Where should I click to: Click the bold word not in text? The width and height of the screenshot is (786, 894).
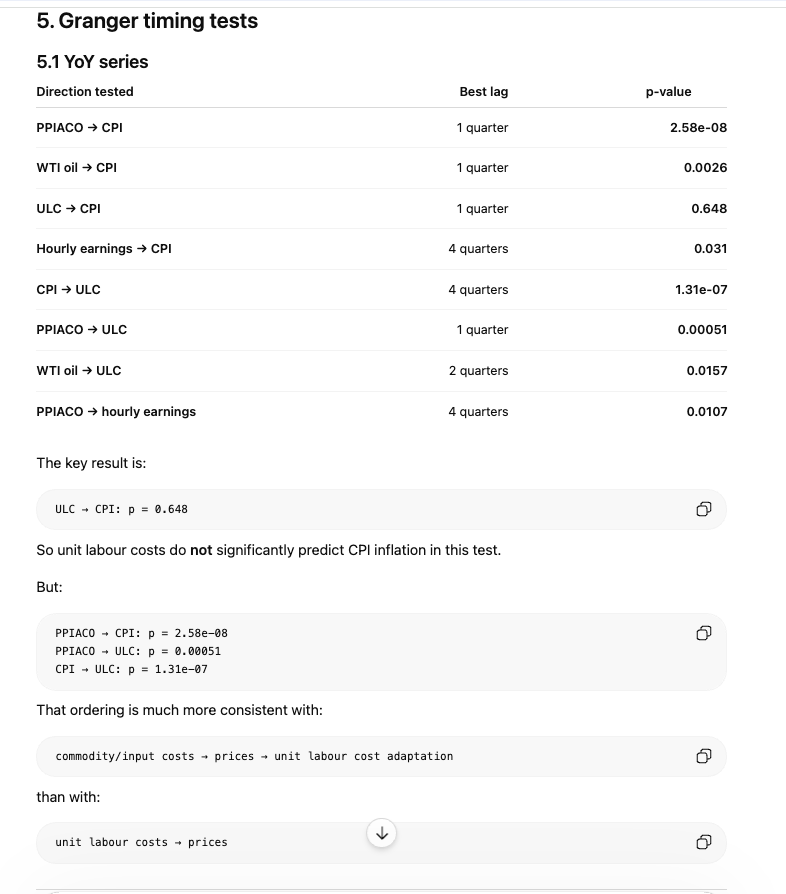tap(201, 550)
